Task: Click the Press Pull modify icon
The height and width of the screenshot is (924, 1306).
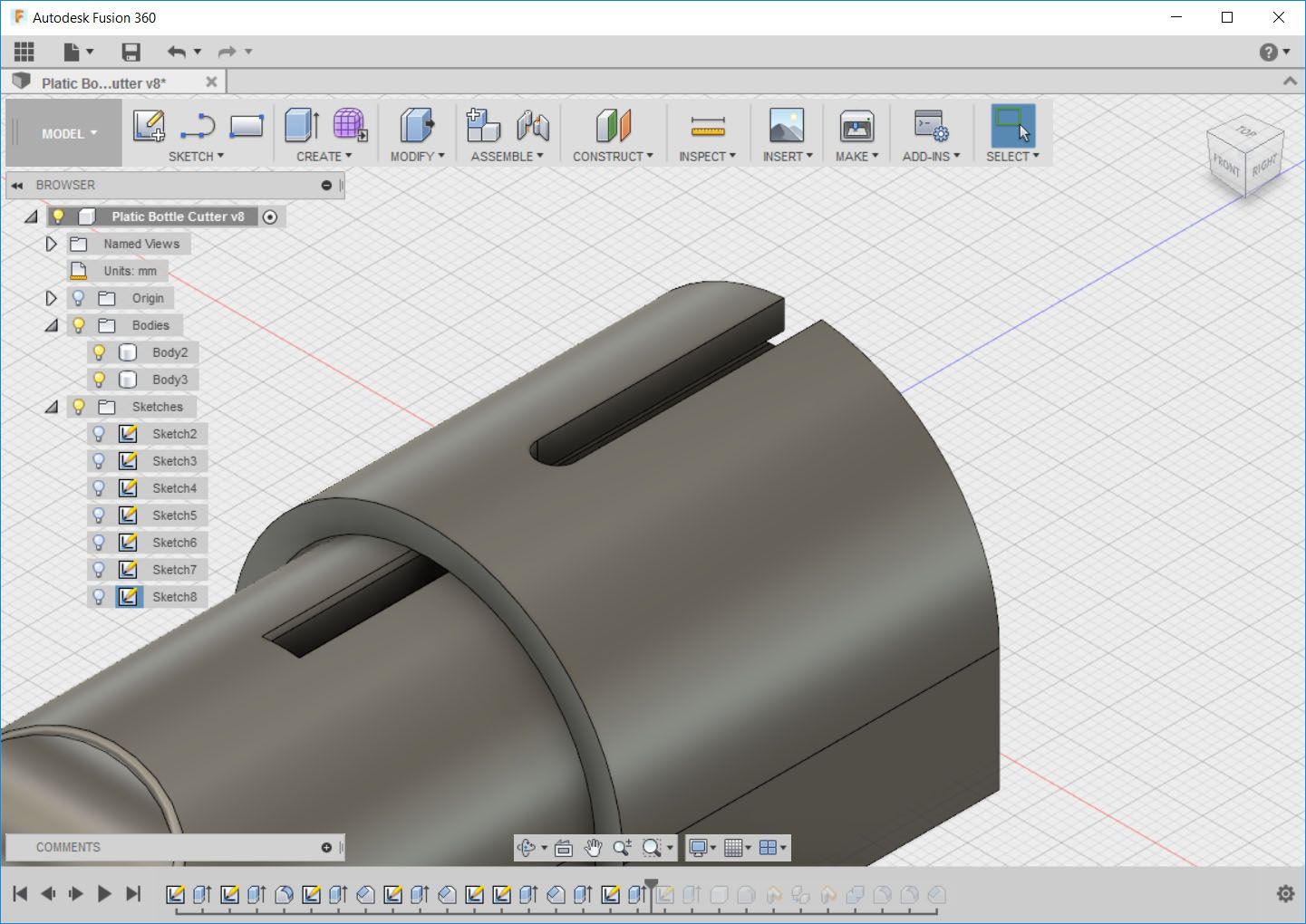Action: tap(417, 125)
